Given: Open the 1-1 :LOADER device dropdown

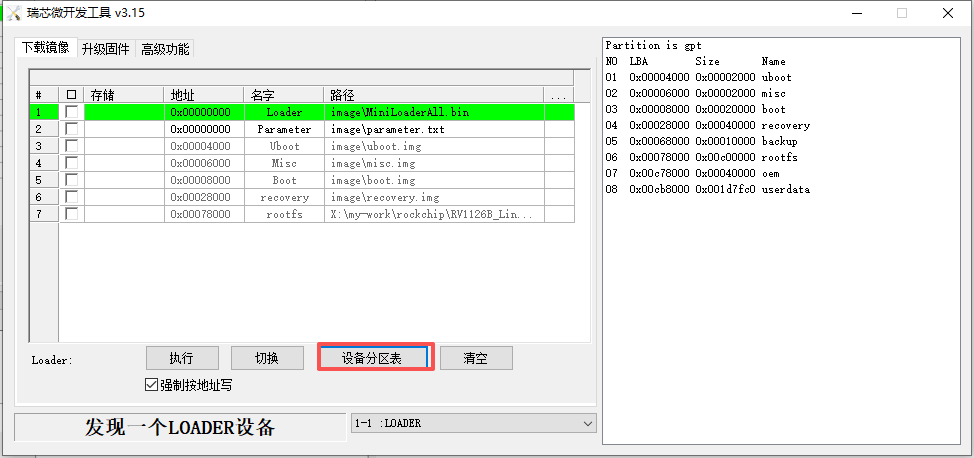Looking at the screenshot, I should [x=473, y=423].
